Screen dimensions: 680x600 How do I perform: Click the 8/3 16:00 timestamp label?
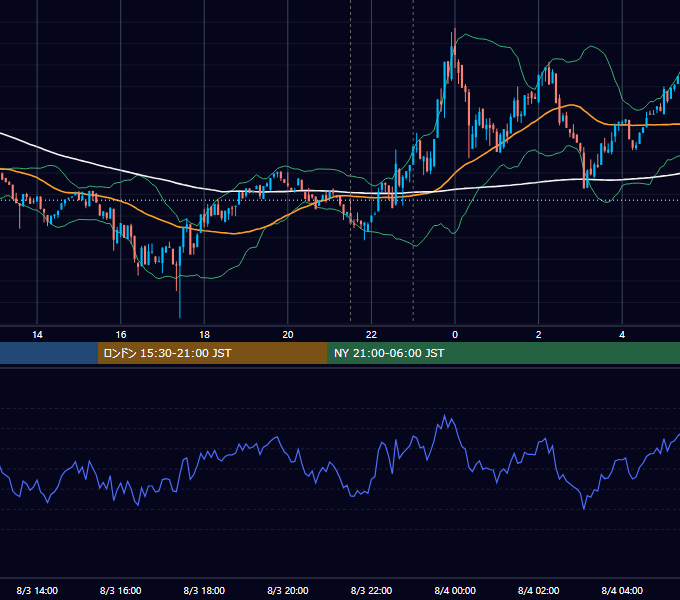(x=121, y=590)
